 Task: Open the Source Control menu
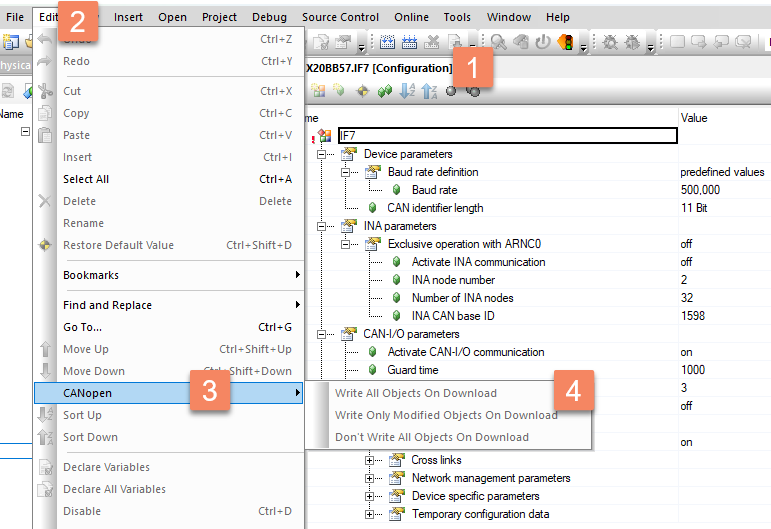click(340, 17)
